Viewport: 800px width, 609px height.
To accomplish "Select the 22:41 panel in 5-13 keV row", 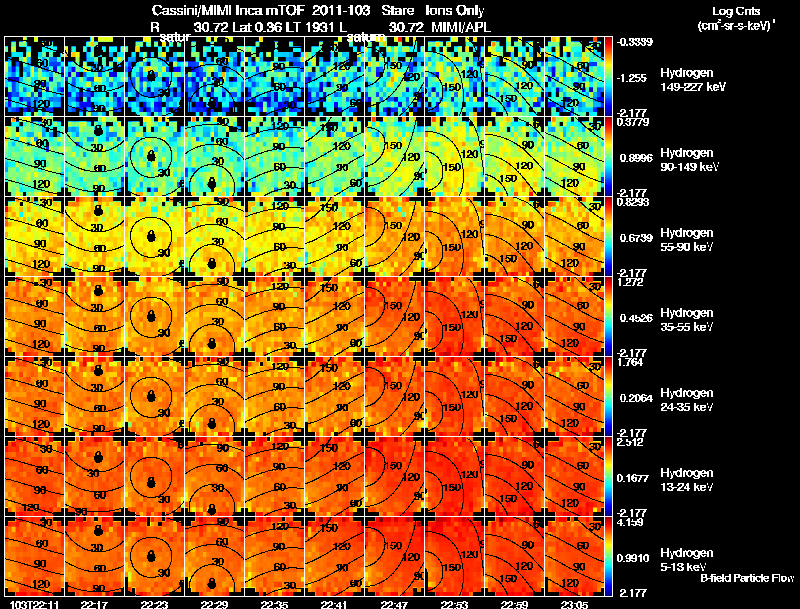I will 334,557.
